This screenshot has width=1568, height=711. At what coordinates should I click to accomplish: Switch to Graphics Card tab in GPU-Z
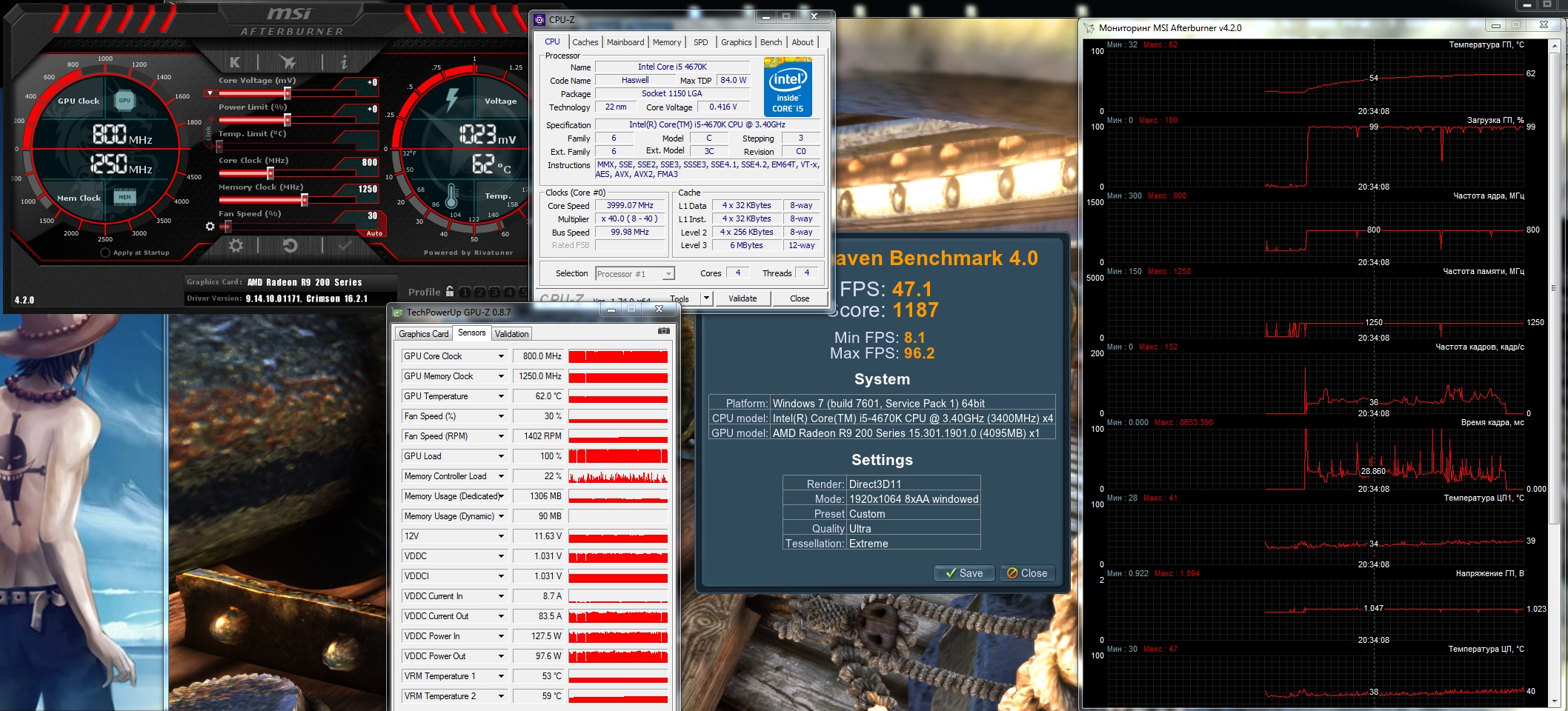(424, 334)
